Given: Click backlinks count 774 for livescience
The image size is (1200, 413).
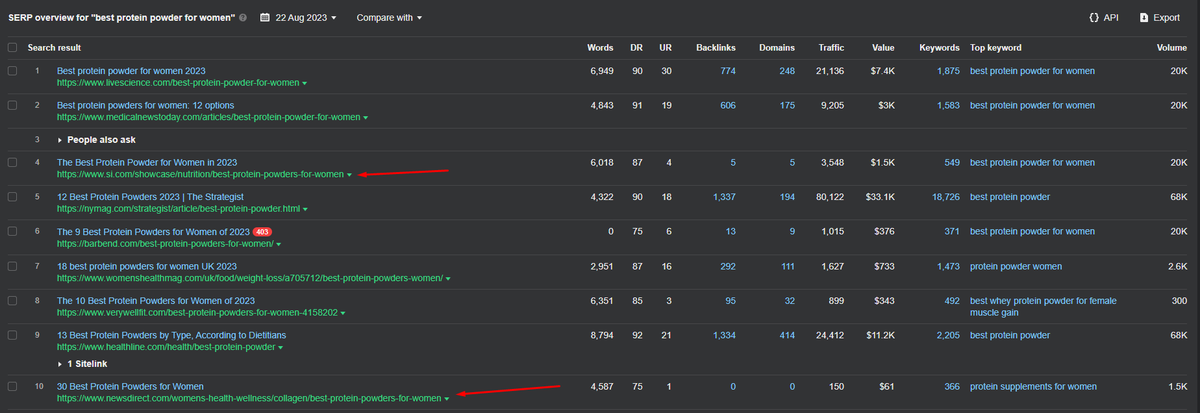Looking at the screenshot, I should [x=728, y=71].
